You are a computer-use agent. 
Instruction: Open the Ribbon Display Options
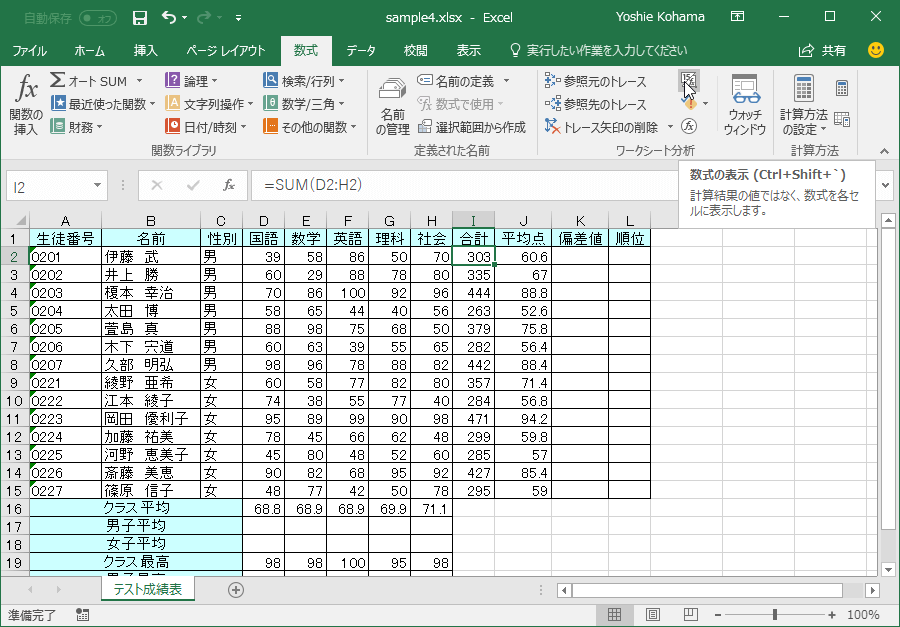click(738, 17)
